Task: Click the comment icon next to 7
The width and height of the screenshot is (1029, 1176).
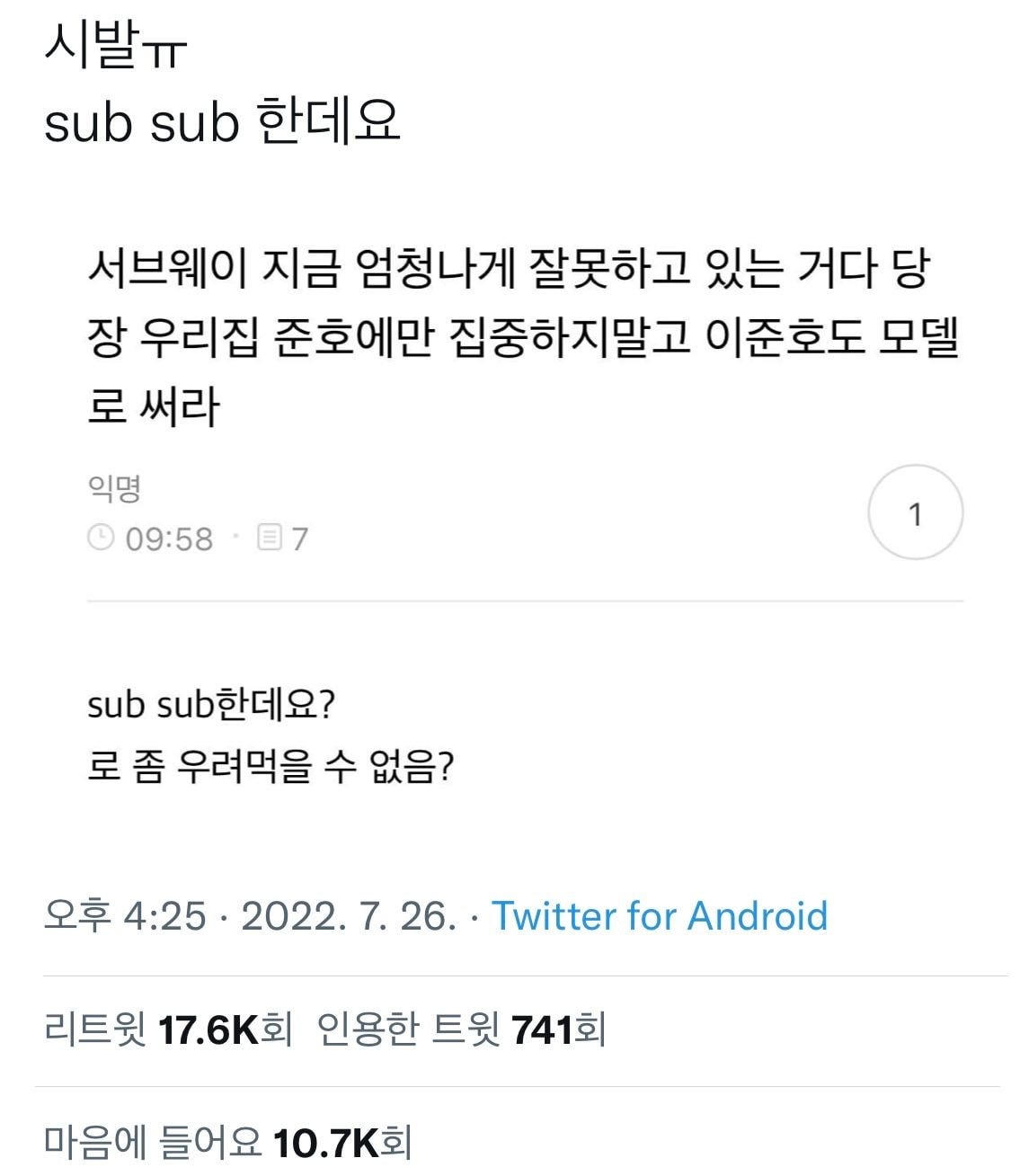Action: (269, 539)
